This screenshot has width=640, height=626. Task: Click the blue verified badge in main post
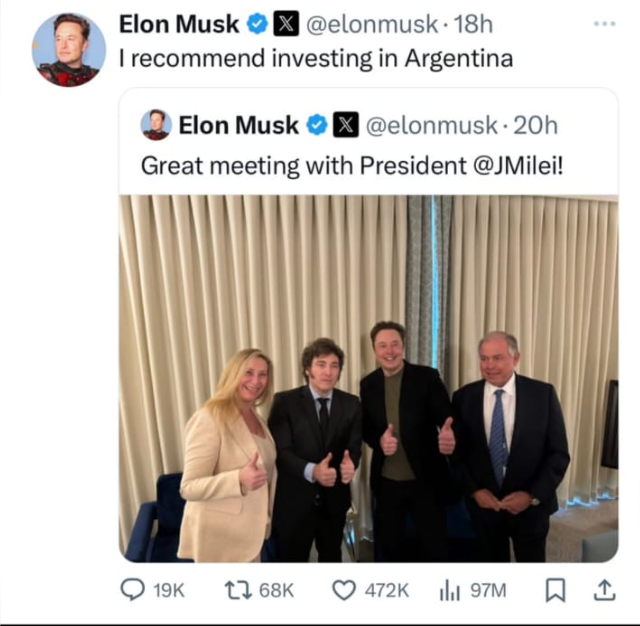(x=257, y=24)
